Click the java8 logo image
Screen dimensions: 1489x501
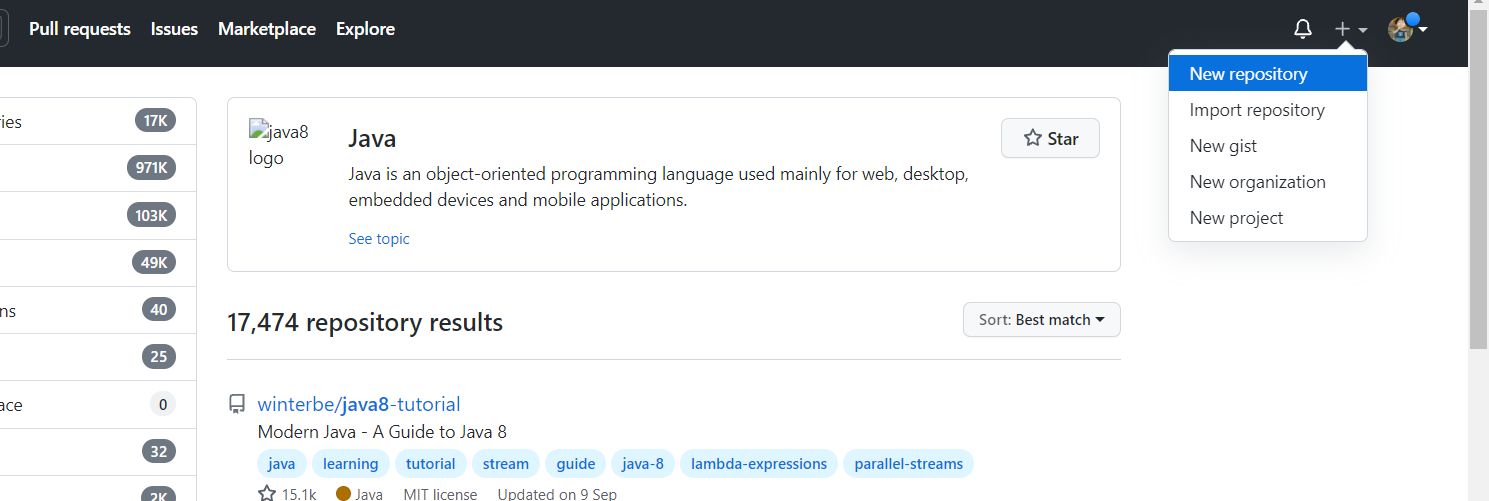click(279, 143)
